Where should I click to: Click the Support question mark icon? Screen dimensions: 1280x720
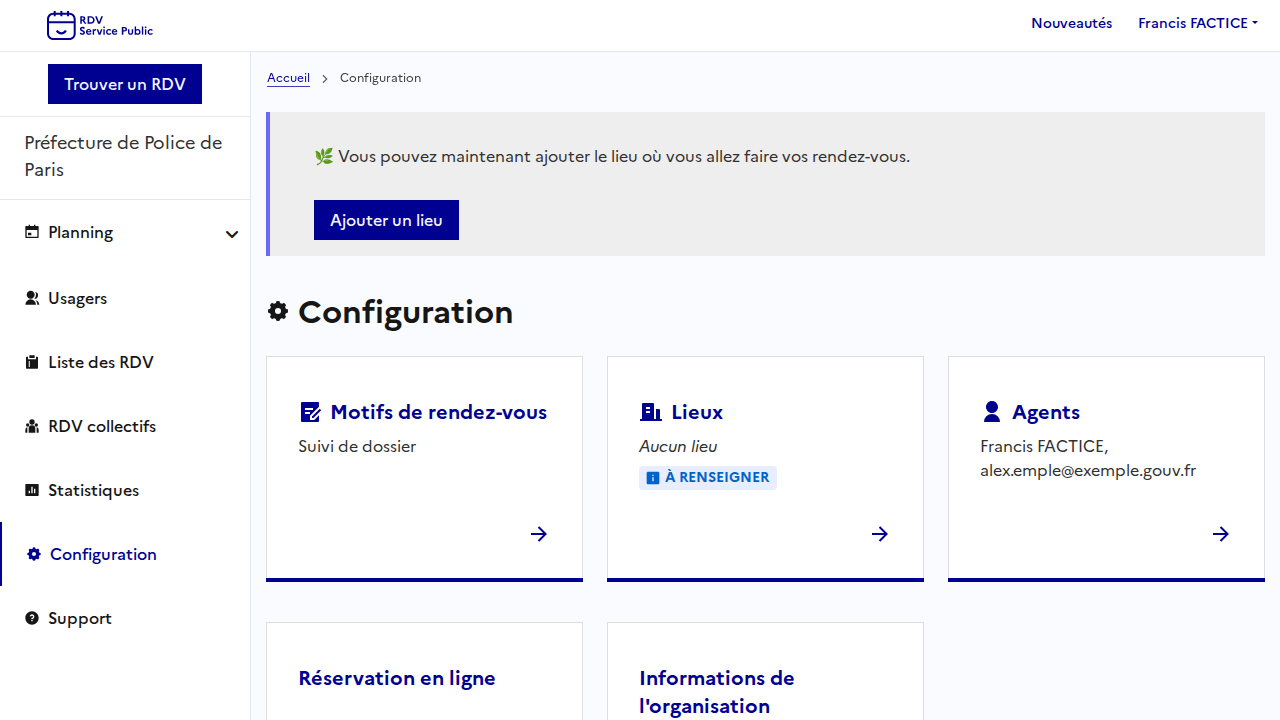tap(32, 618)
